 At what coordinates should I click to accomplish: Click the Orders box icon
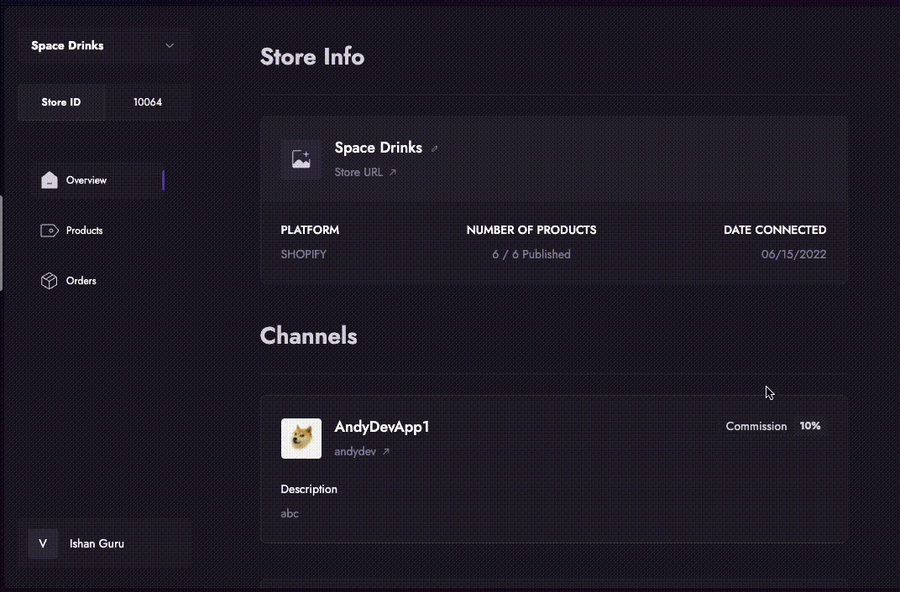point(49,281)
